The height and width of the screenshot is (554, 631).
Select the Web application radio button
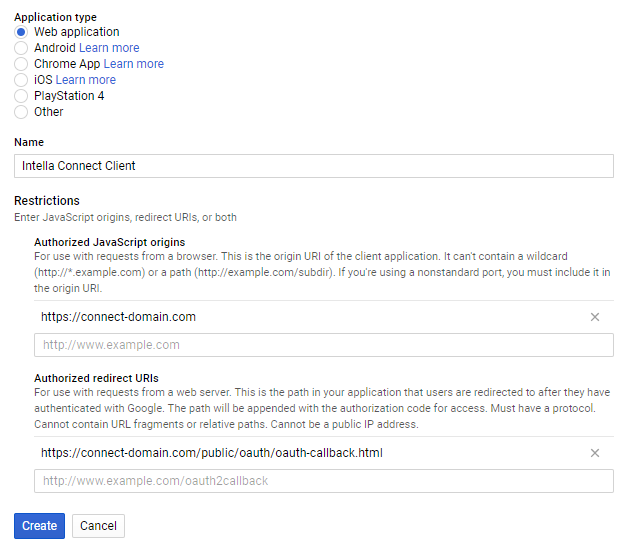pyautogui.click(x=21, y=32)
